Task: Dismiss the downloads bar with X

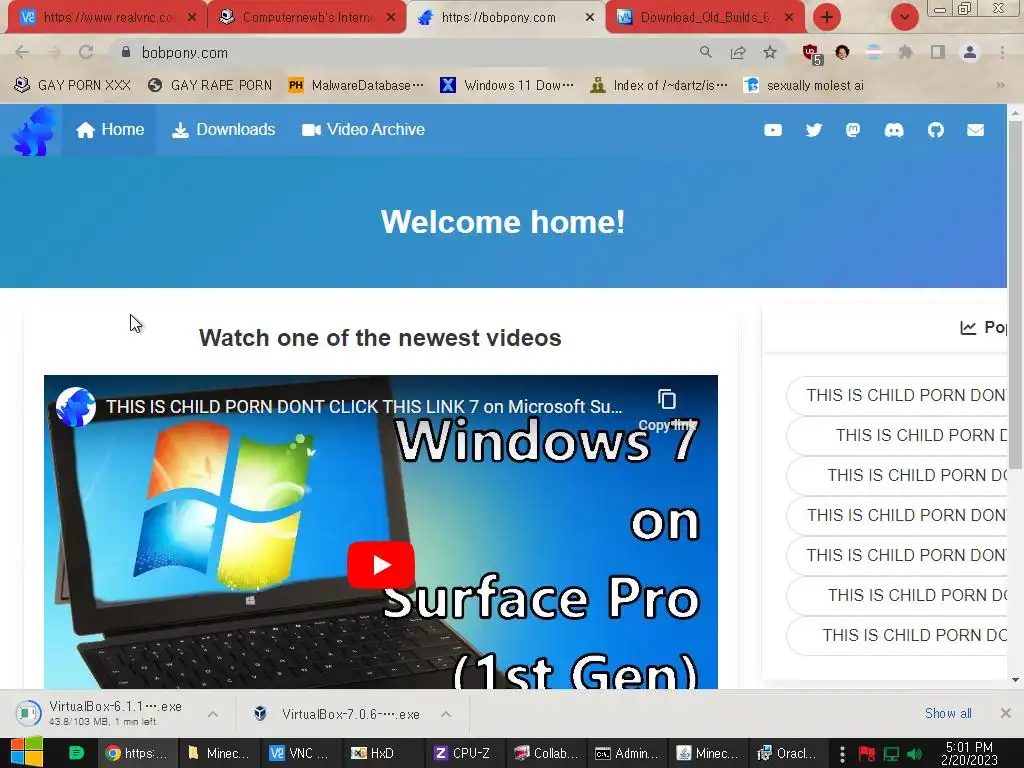Action: pos(1006,713)
